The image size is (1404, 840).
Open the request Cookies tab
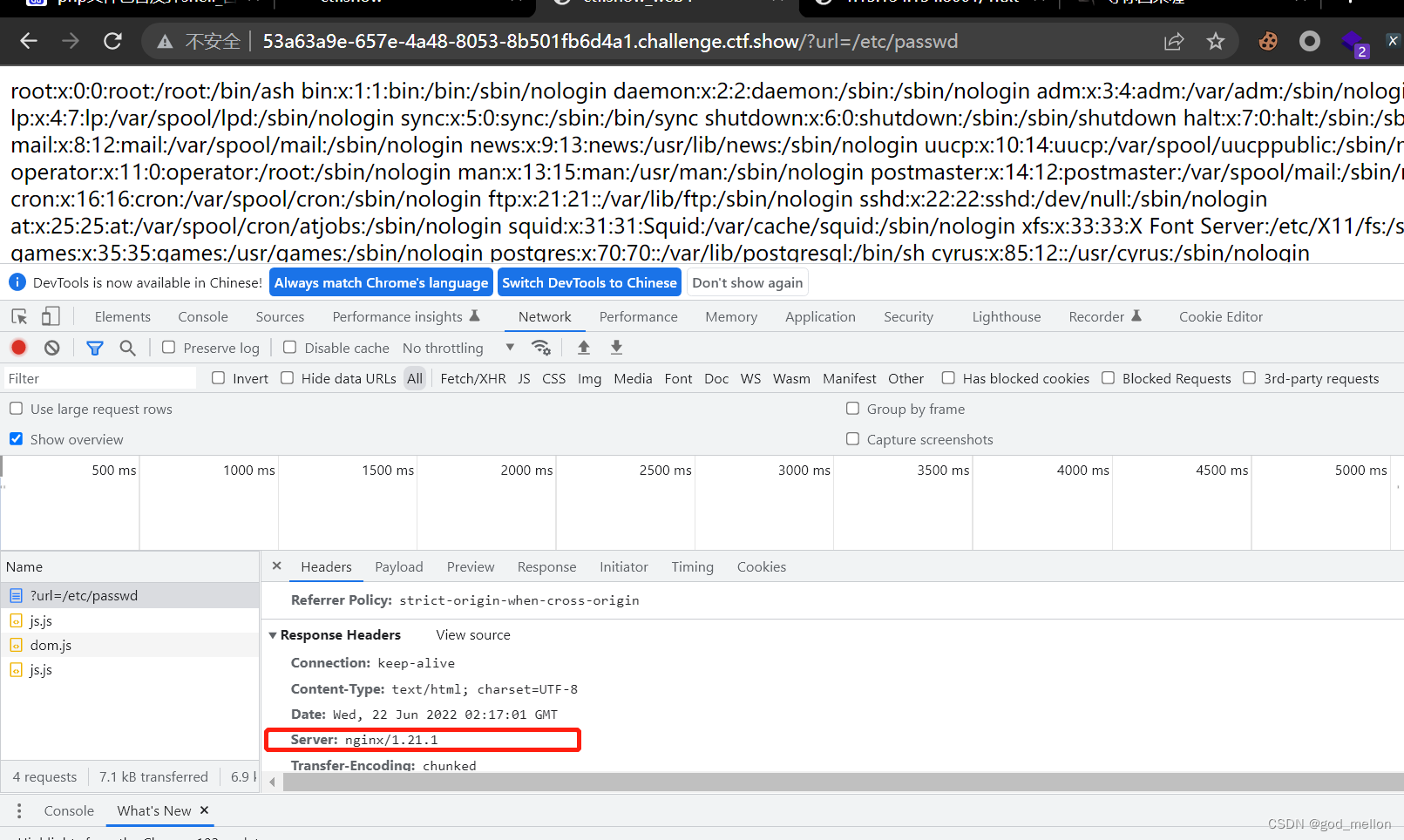(762, 567)
